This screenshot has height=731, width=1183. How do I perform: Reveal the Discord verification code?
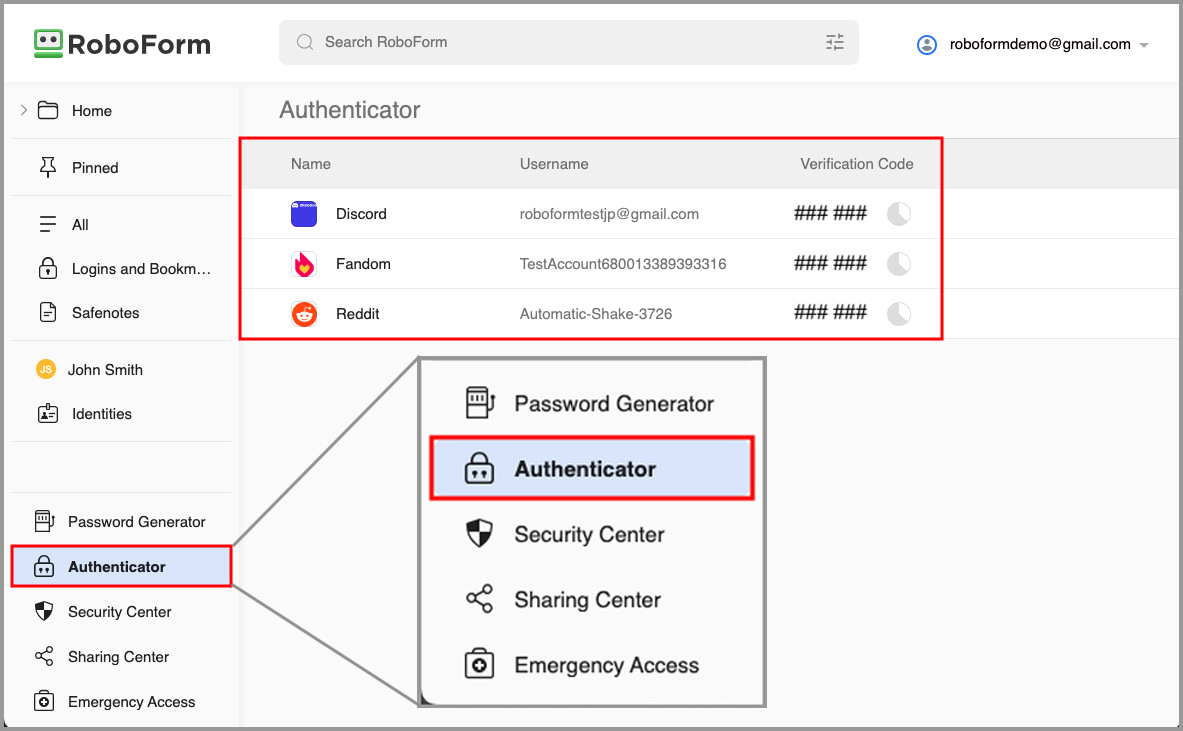[x=830, y=213]
